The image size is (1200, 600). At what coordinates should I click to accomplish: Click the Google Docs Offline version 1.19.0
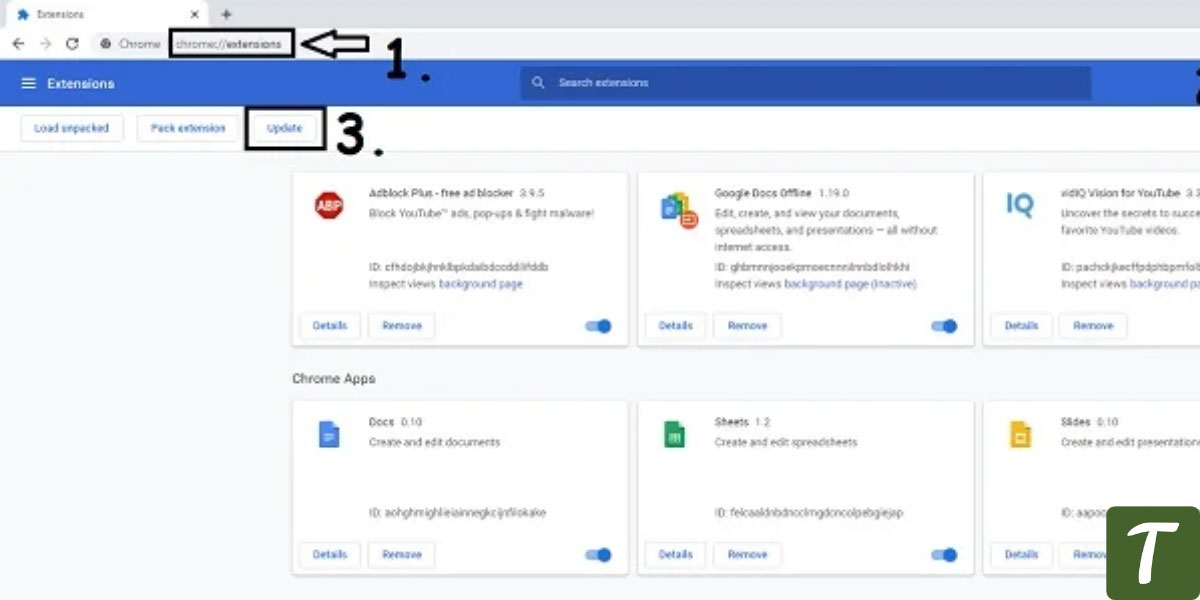(x=833, y=193)
